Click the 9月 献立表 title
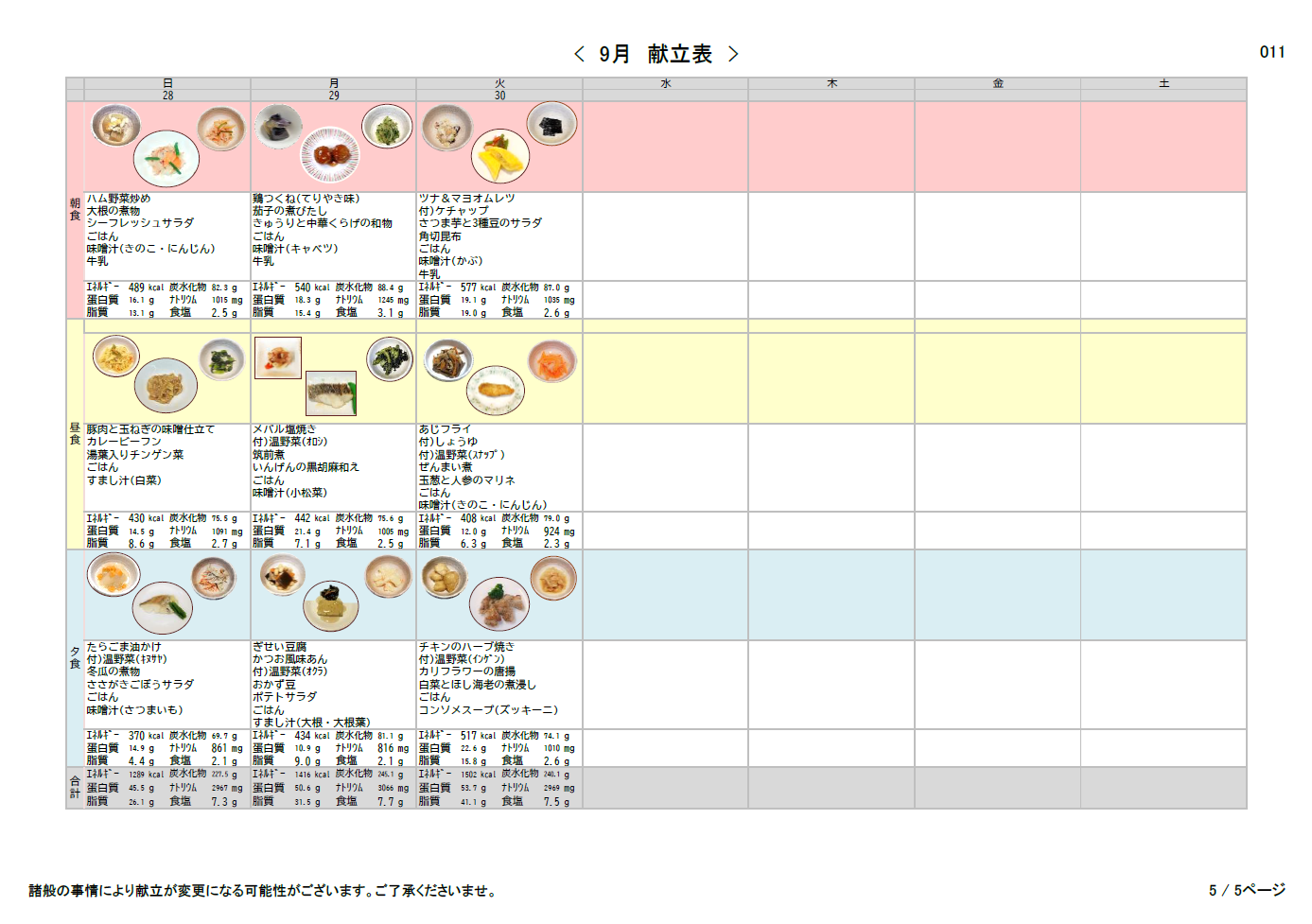This screenshot has height=924, width=1312. point(656,54)
